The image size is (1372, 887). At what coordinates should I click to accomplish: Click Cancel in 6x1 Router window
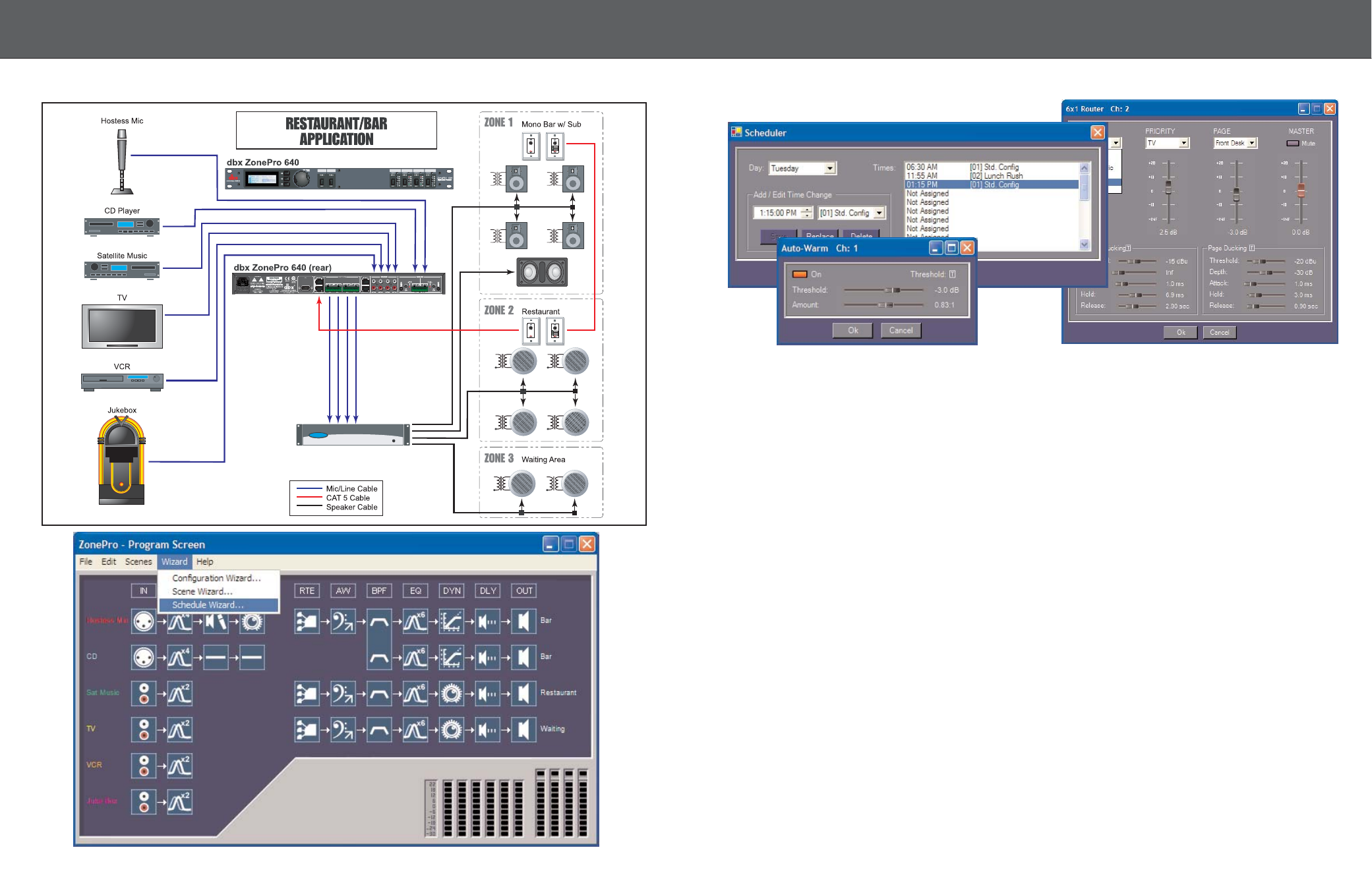coord(1219,333)
